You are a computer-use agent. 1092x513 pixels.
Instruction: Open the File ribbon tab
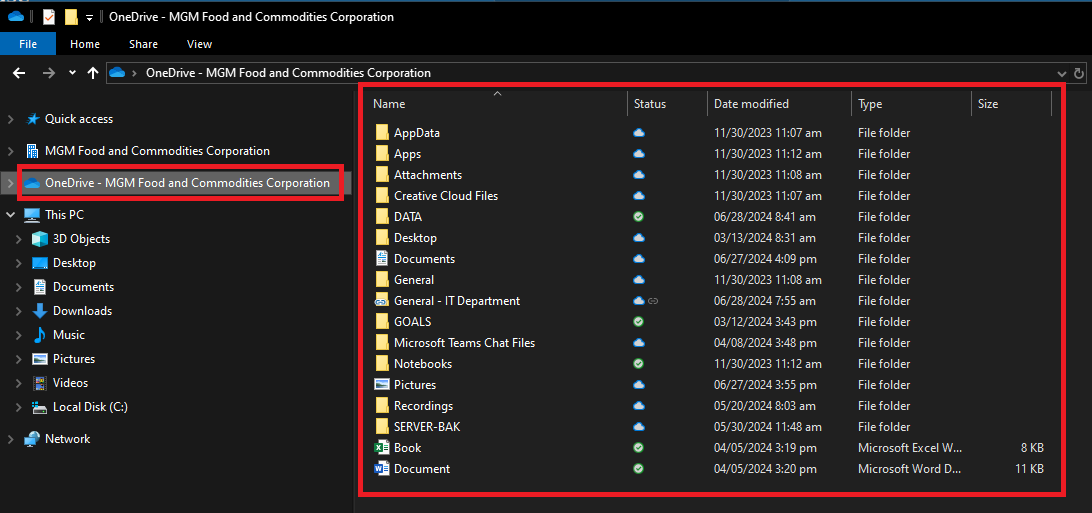(x=28, y=44)
